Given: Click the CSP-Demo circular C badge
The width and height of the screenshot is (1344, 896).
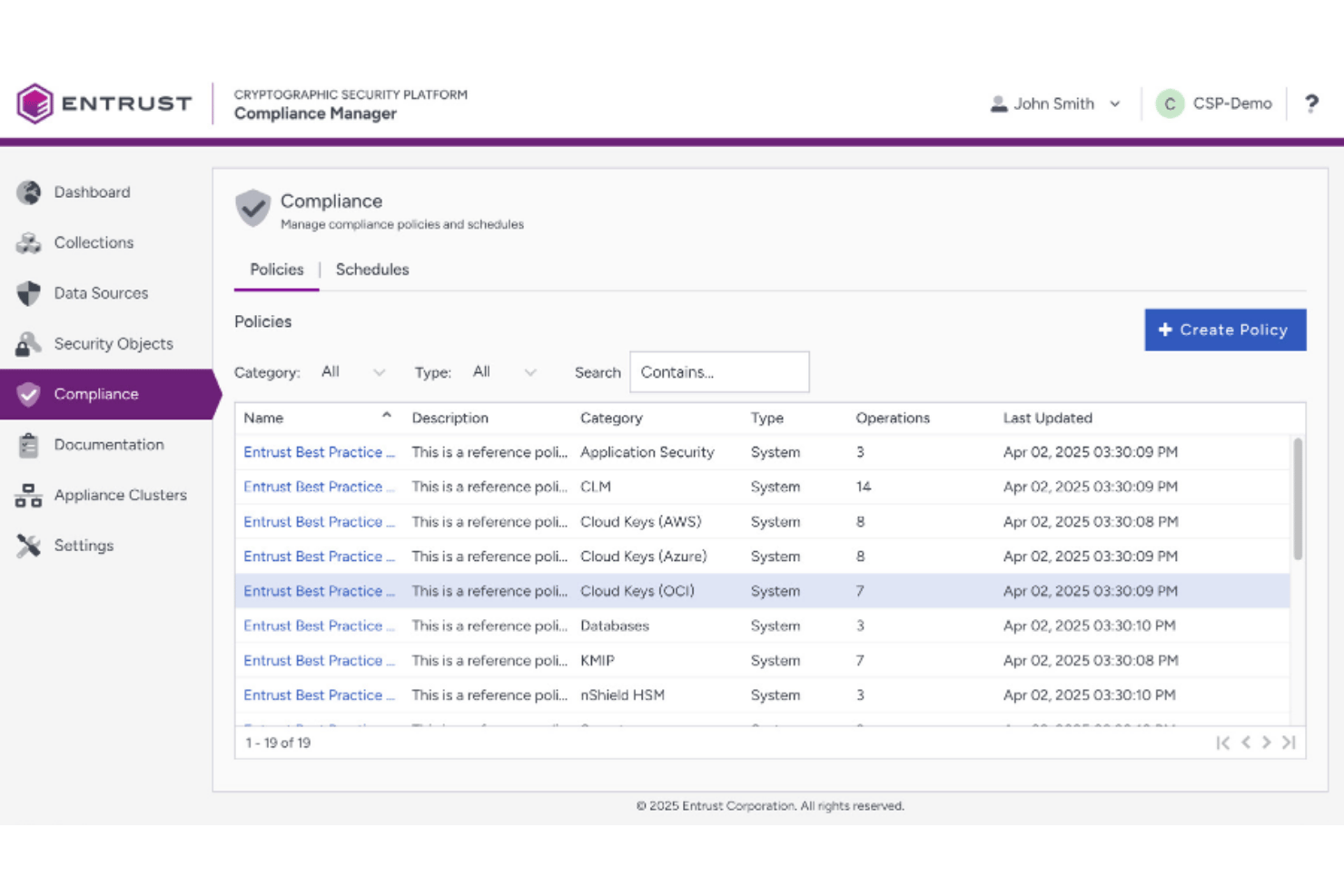Looking at the screenshot, I should tap(1170, 103).
